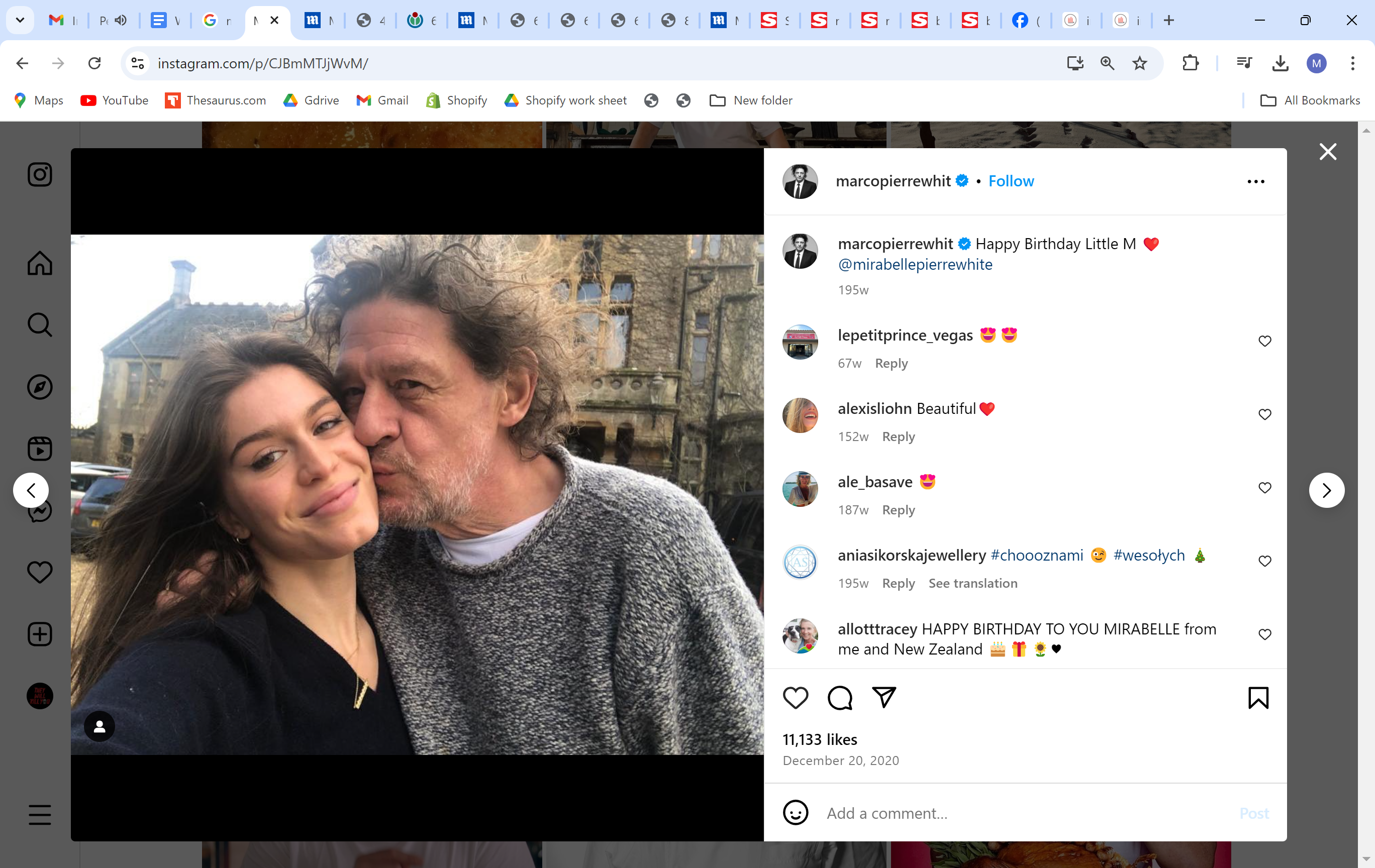
Task: Open @mirabellepierrewhite profile link
Action: pos(915,265)
